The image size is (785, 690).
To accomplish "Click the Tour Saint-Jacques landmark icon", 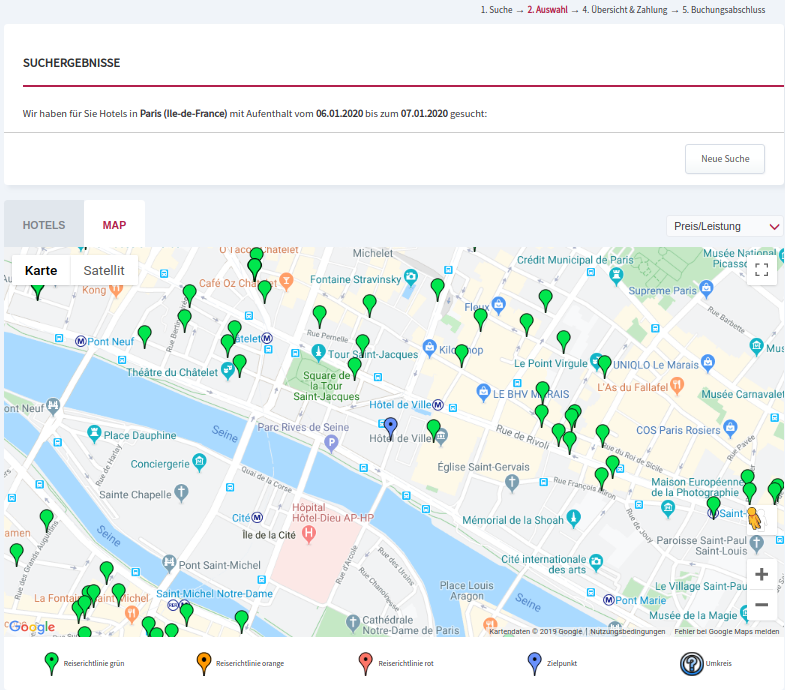I will coord(318,352).
